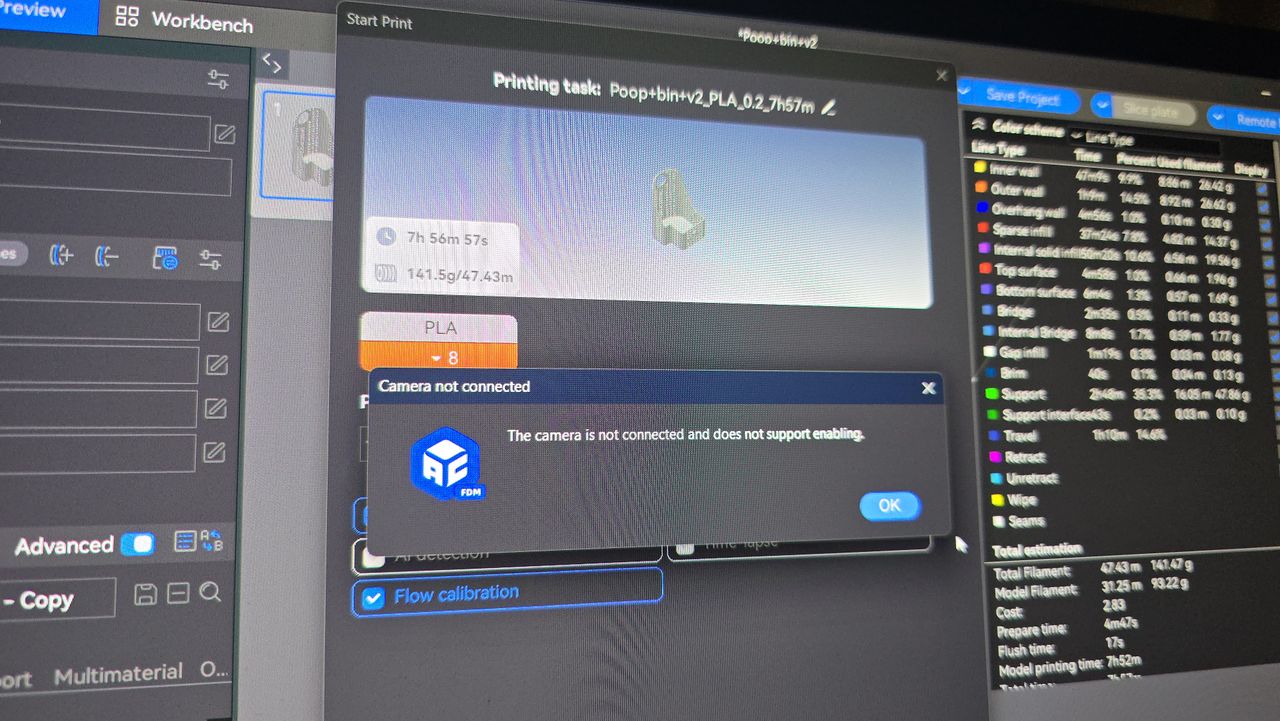This screenshot has height=721, width=1280.
Task: Toggle the Flow calibration checkbox
Action: [x=373, y=598]
